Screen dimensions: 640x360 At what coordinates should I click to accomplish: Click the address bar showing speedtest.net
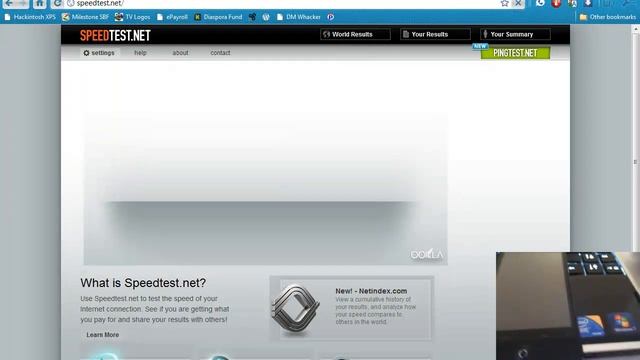point(286,3)
